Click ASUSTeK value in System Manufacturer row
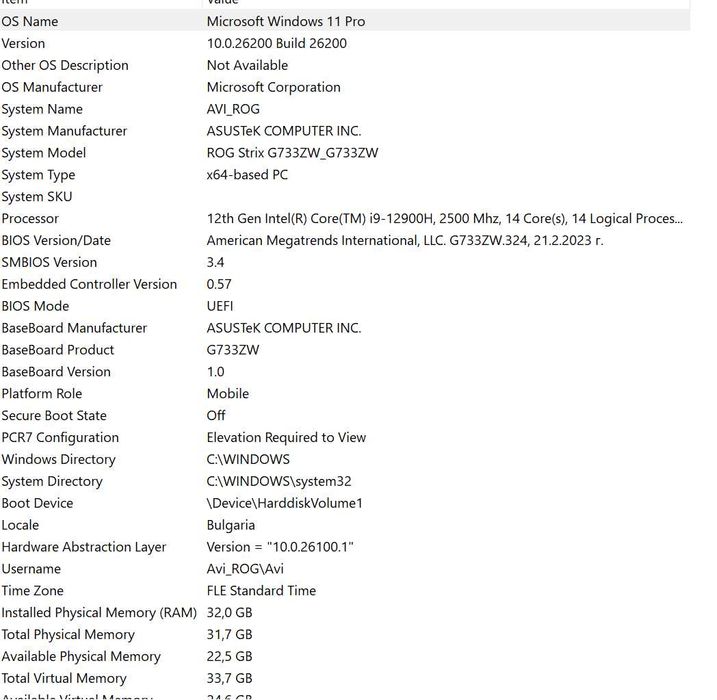 [284, 131]
